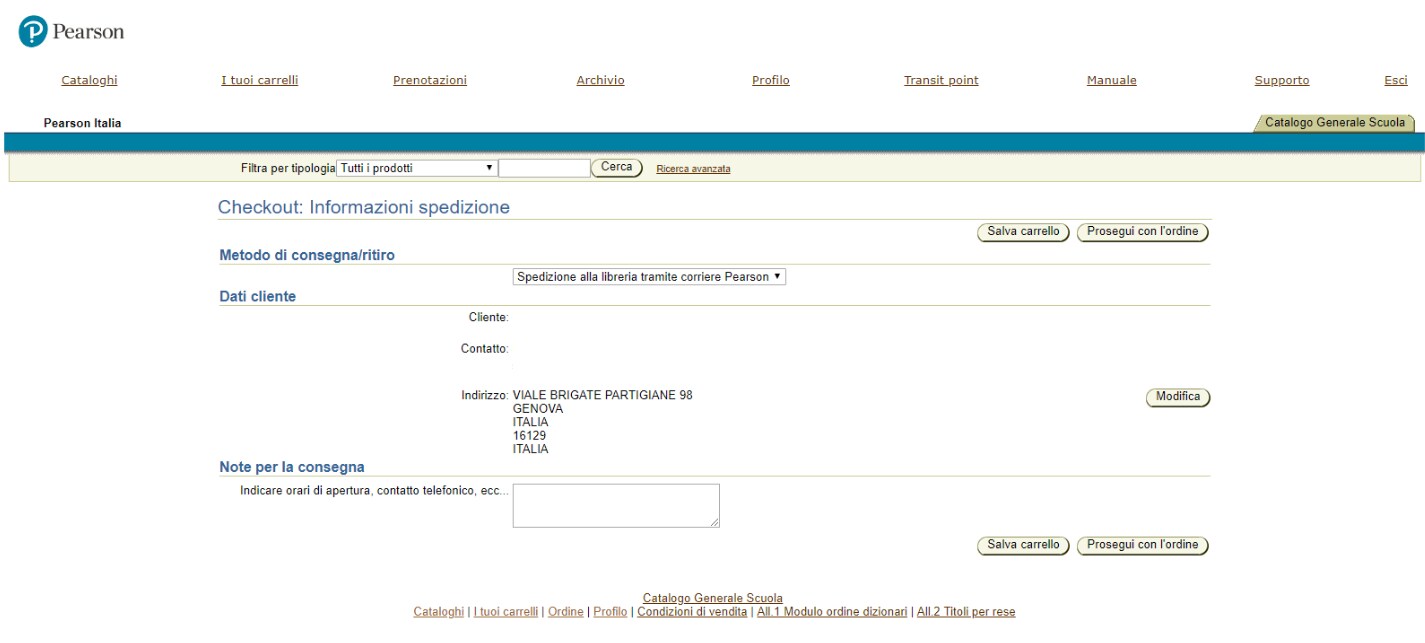The image size is (1425, 643).
Task: Open the footer Cataloghi link
Action: click(x=439, y=612)
